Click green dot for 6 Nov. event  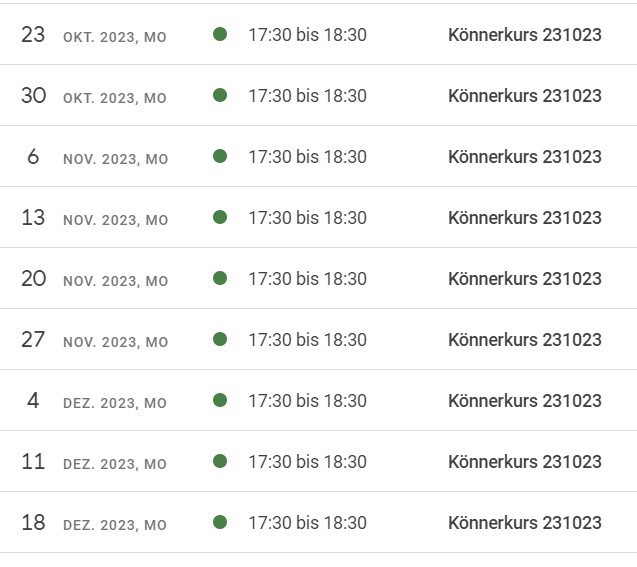220,156
